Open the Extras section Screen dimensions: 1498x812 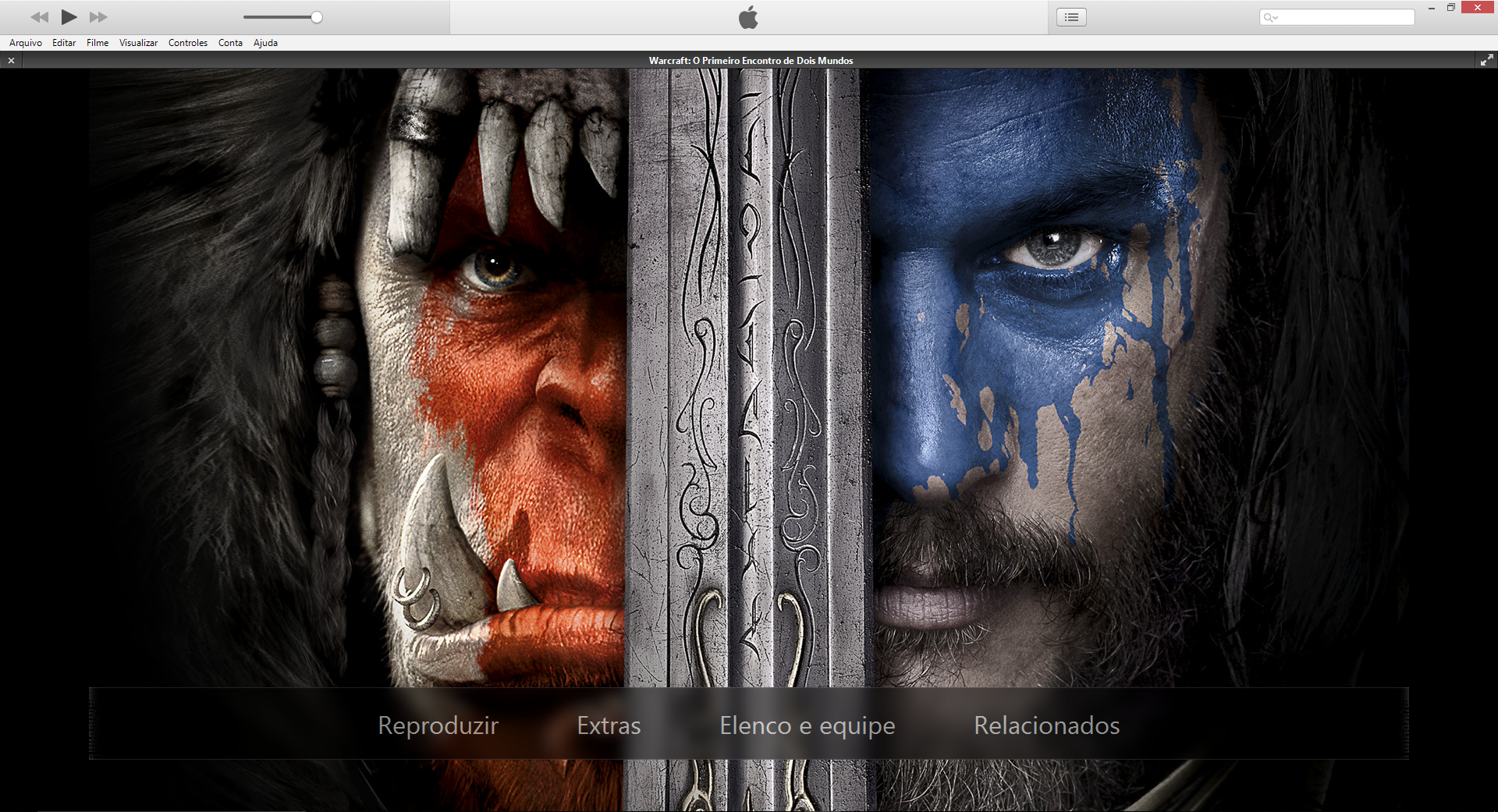(x=609, y=725)
